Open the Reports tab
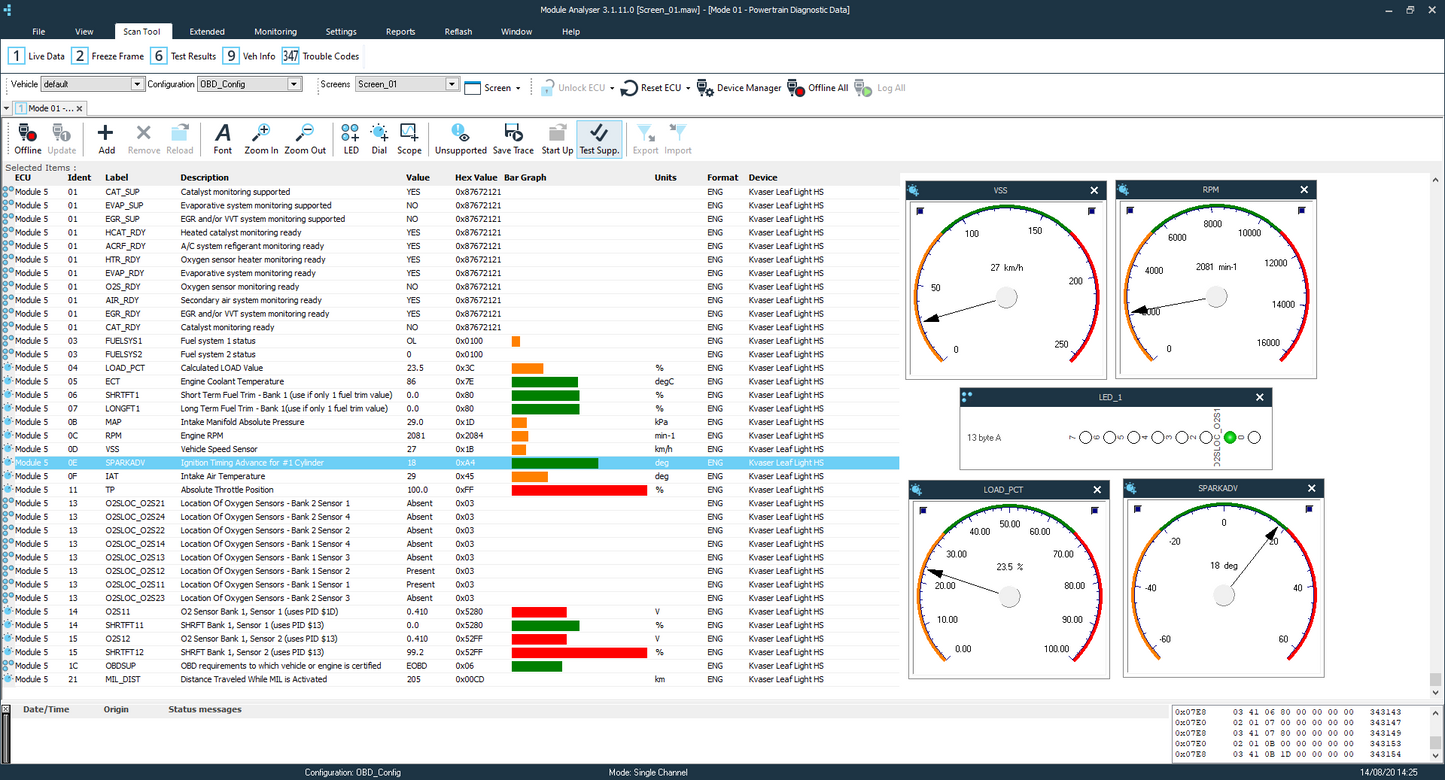Viewport: 1445px width, 780px height. [400, 32]
